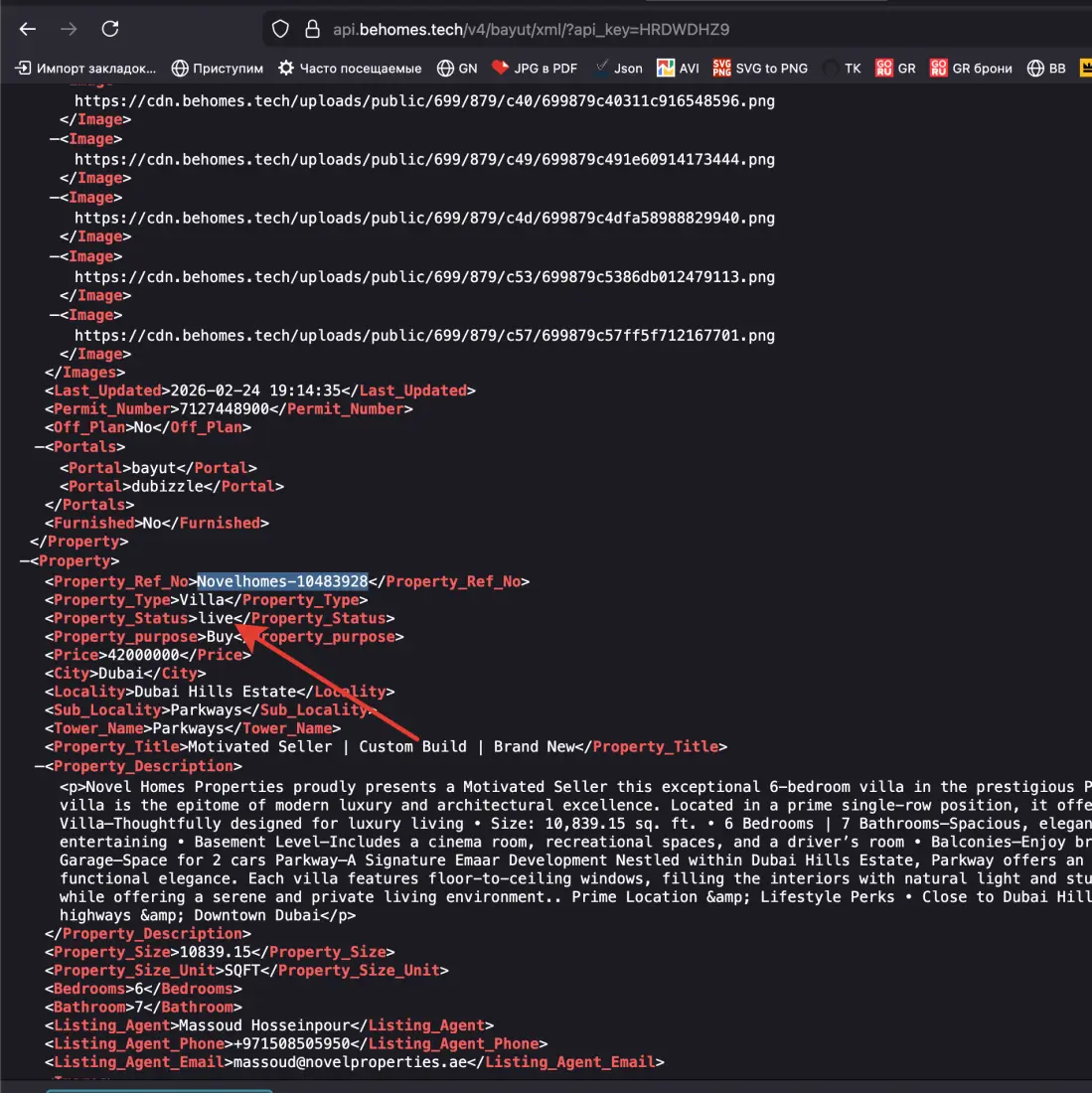The image size is (1092, 1093).
Task: Click the Bathroom value 7
Action: pyautogui.click(x=139, y=1008)
